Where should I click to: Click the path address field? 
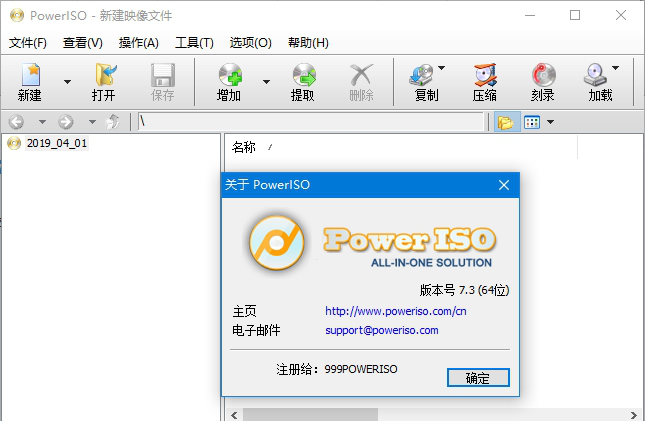(311, 122)
